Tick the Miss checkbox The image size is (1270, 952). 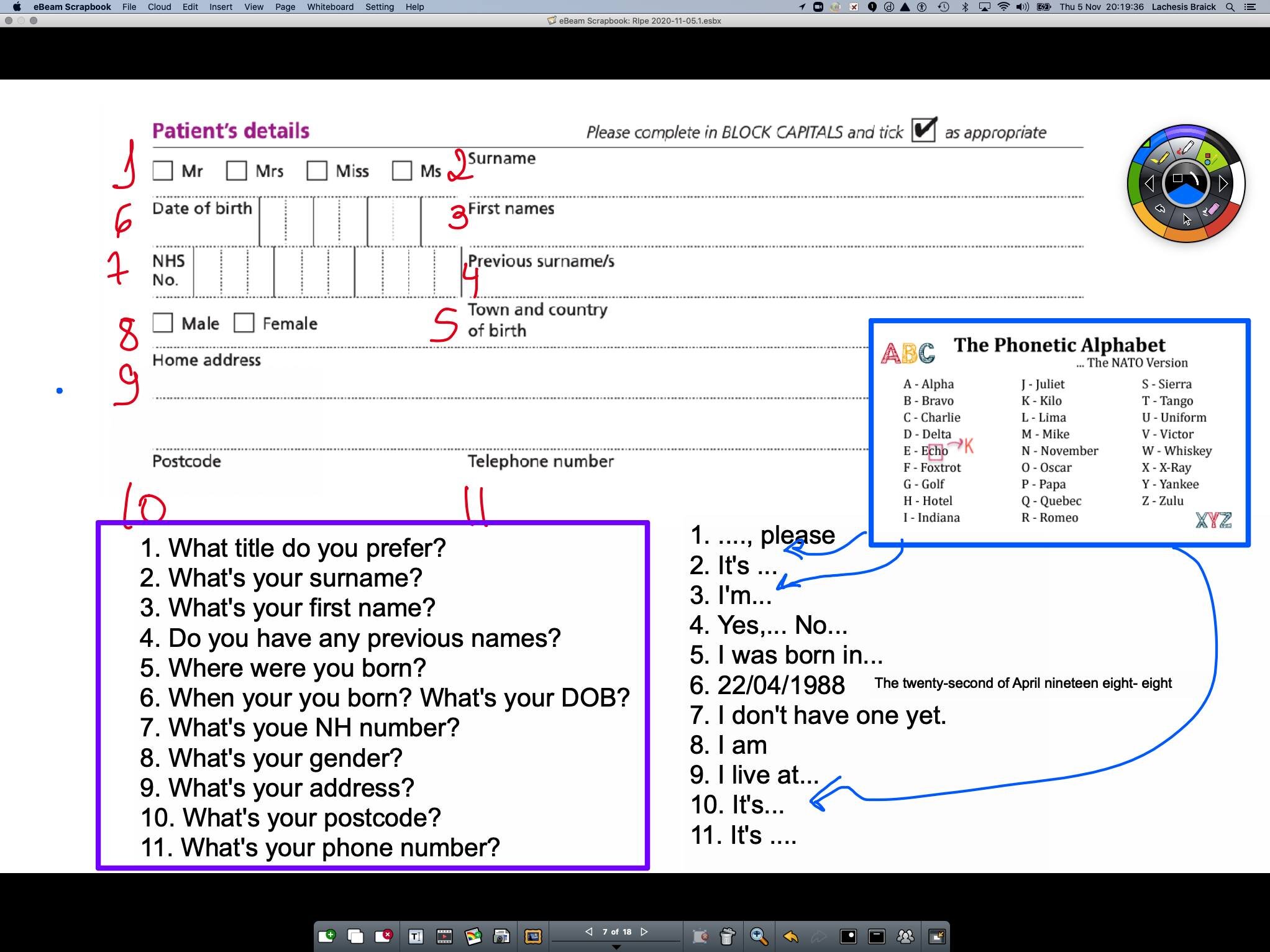coord(317,170)
